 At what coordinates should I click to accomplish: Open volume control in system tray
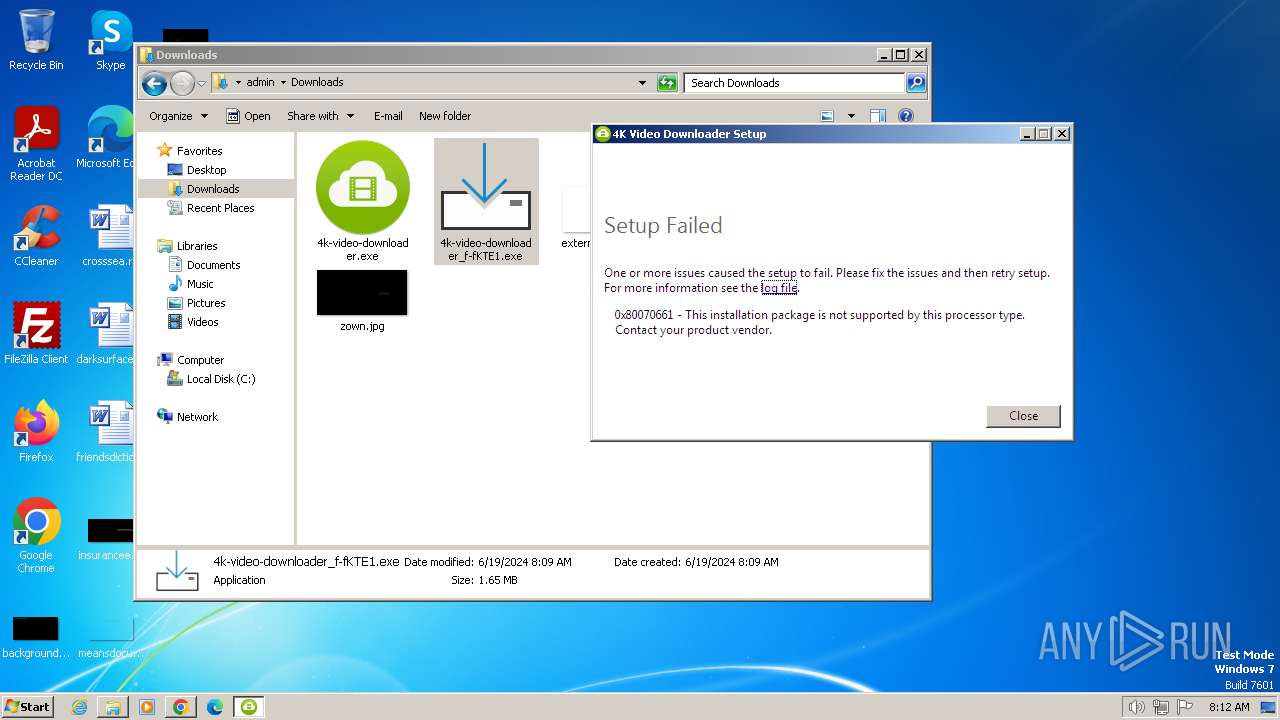[x=1137, y=707]
